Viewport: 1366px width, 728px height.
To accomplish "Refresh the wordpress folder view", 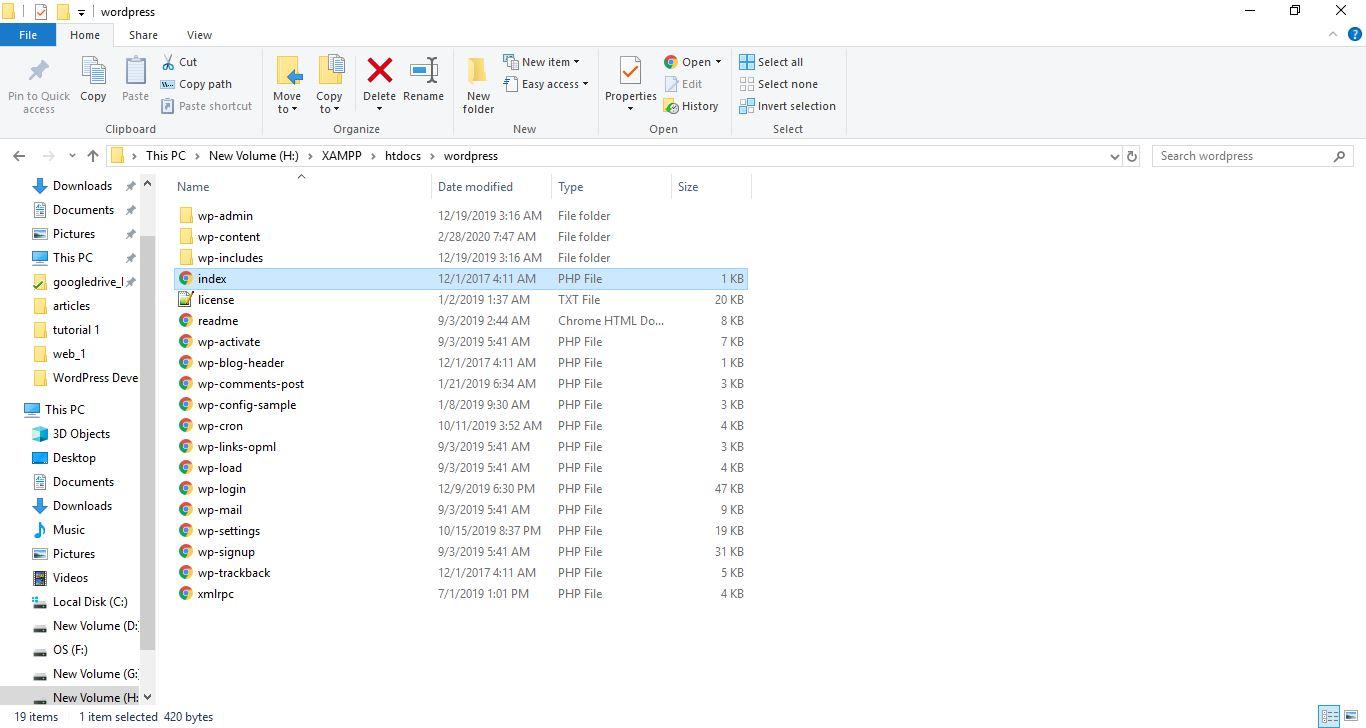I will 1132,156.
